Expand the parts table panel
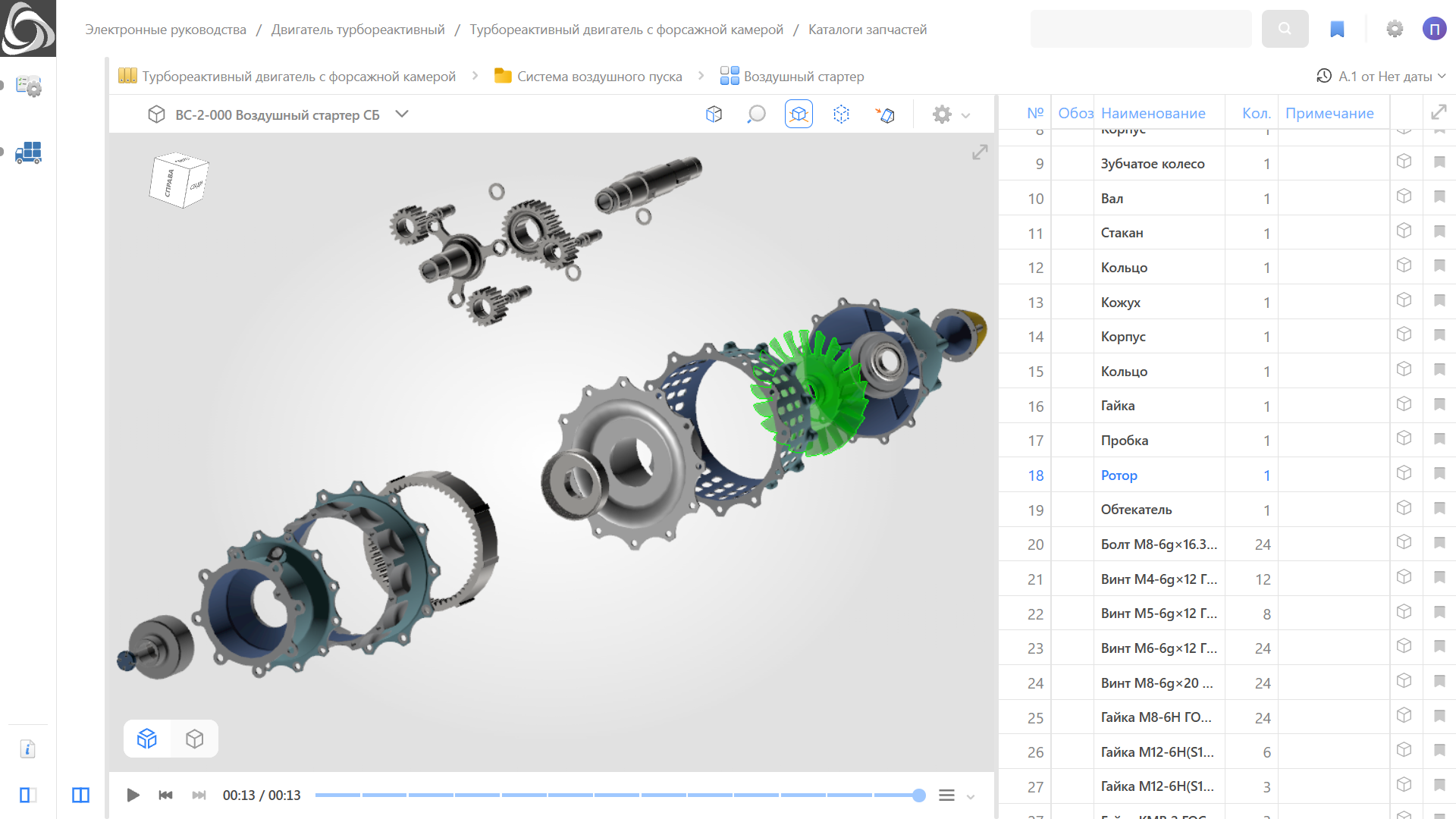The image size is (1456, 819). click(1439, 112)
